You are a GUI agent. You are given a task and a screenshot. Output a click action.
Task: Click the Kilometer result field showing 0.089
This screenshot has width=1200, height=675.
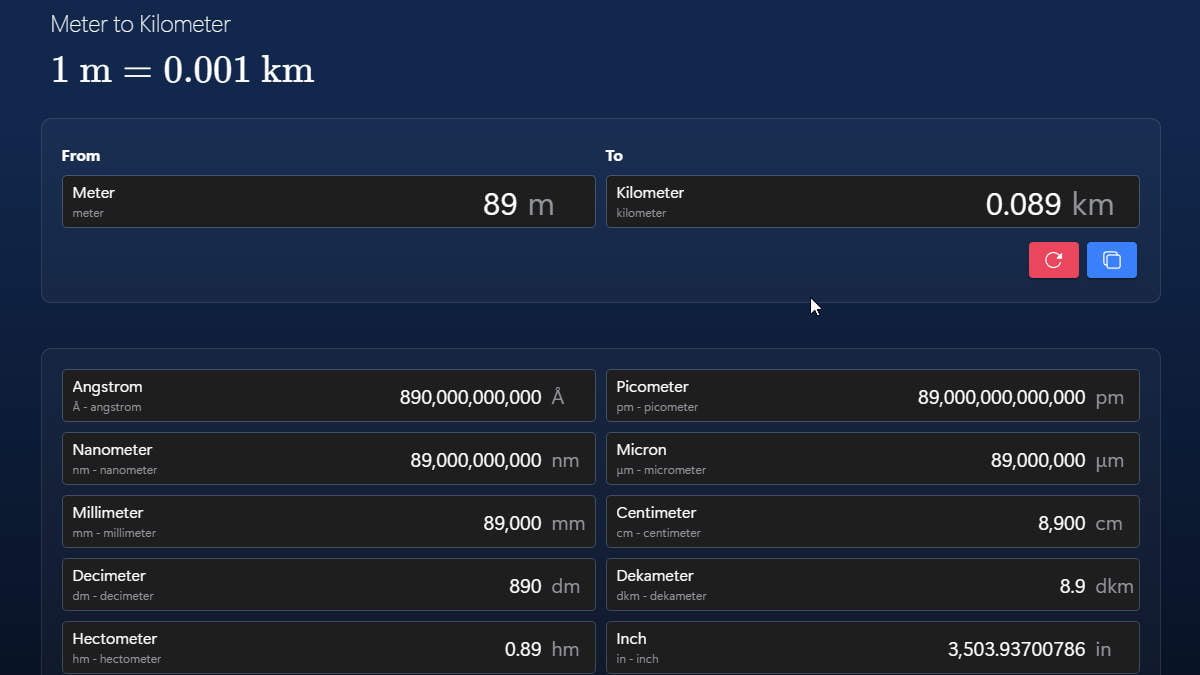click(x=871, y=201)
